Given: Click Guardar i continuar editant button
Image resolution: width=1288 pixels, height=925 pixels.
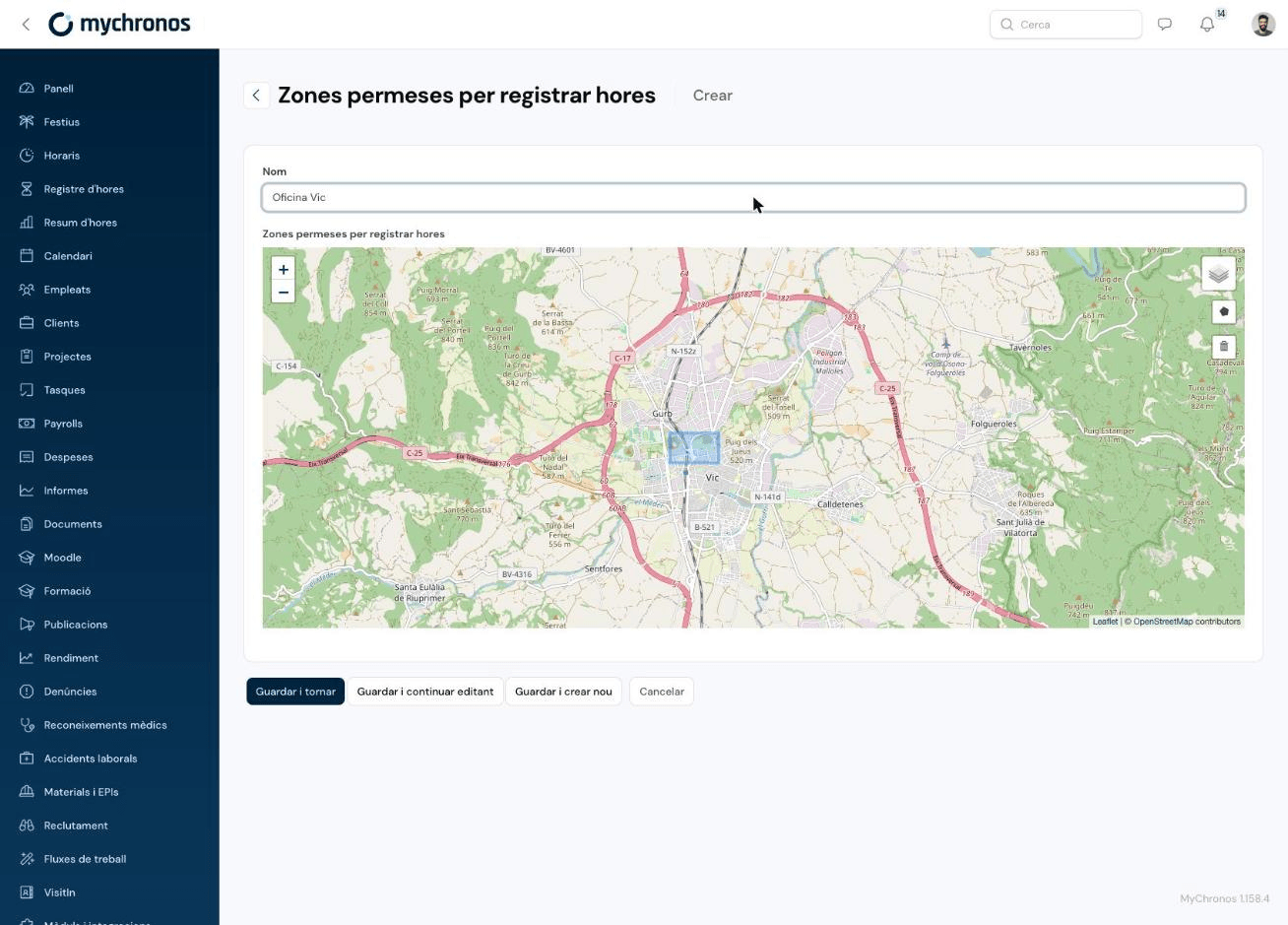Looking at the screenshot, I should pos(425,692).
